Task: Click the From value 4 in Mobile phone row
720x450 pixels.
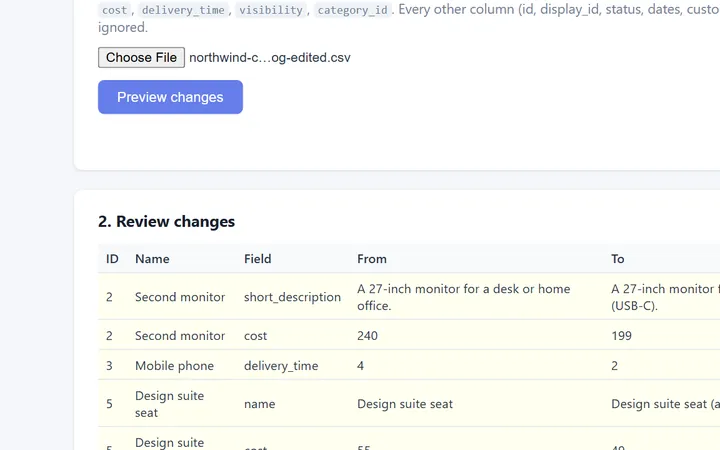Action: pos(360,366)
